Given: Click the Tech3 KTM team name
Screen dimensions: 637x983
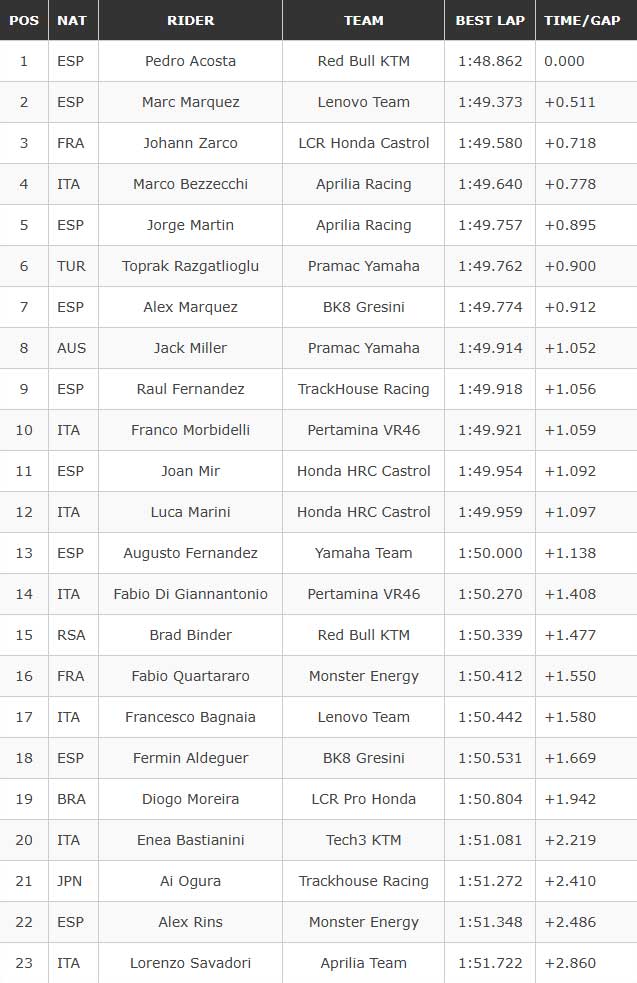Looking at the screenshot, I should (x=363, y=840).
